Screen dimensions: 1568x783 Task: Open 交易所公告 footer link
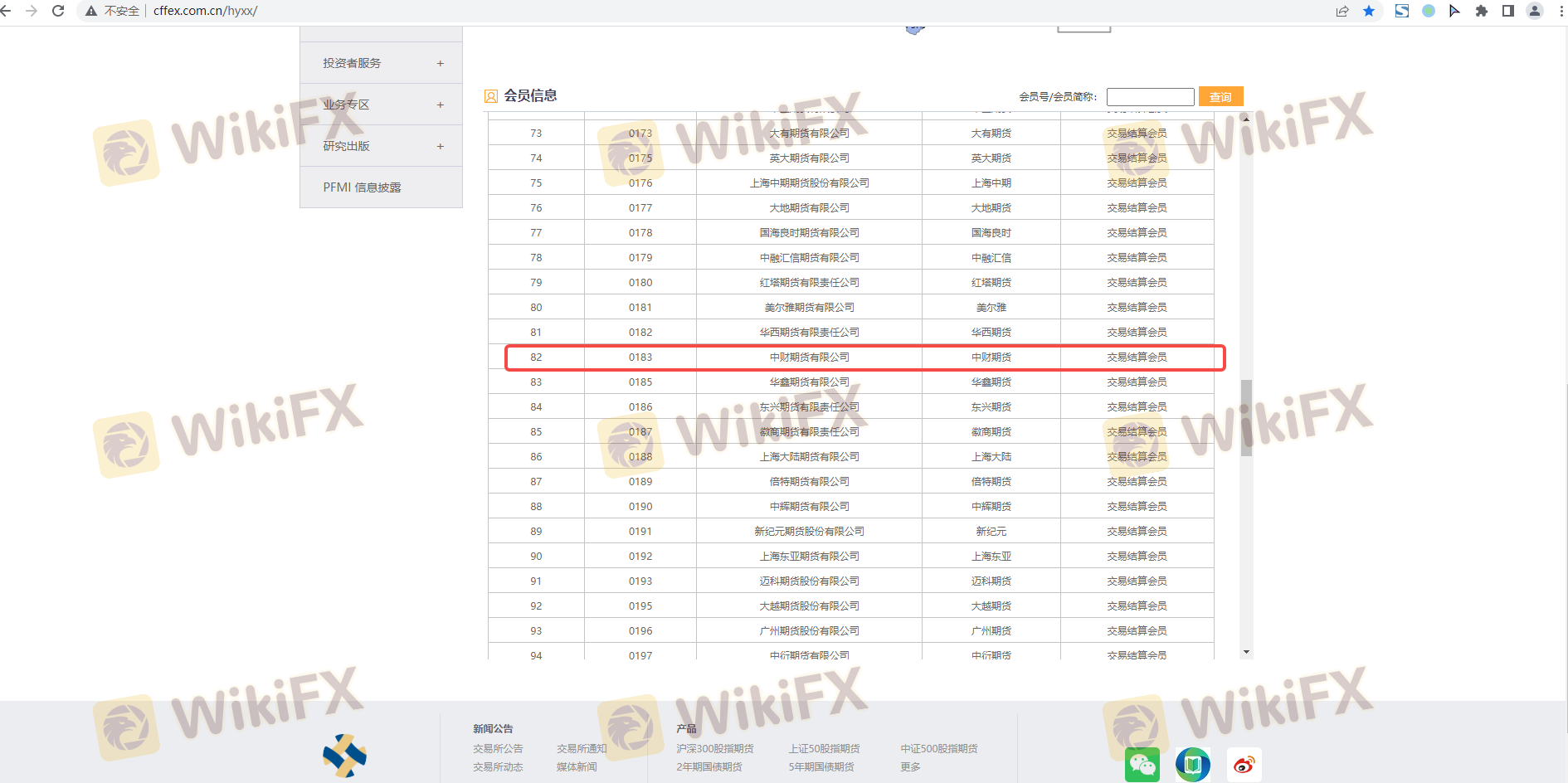pos(498,748)
